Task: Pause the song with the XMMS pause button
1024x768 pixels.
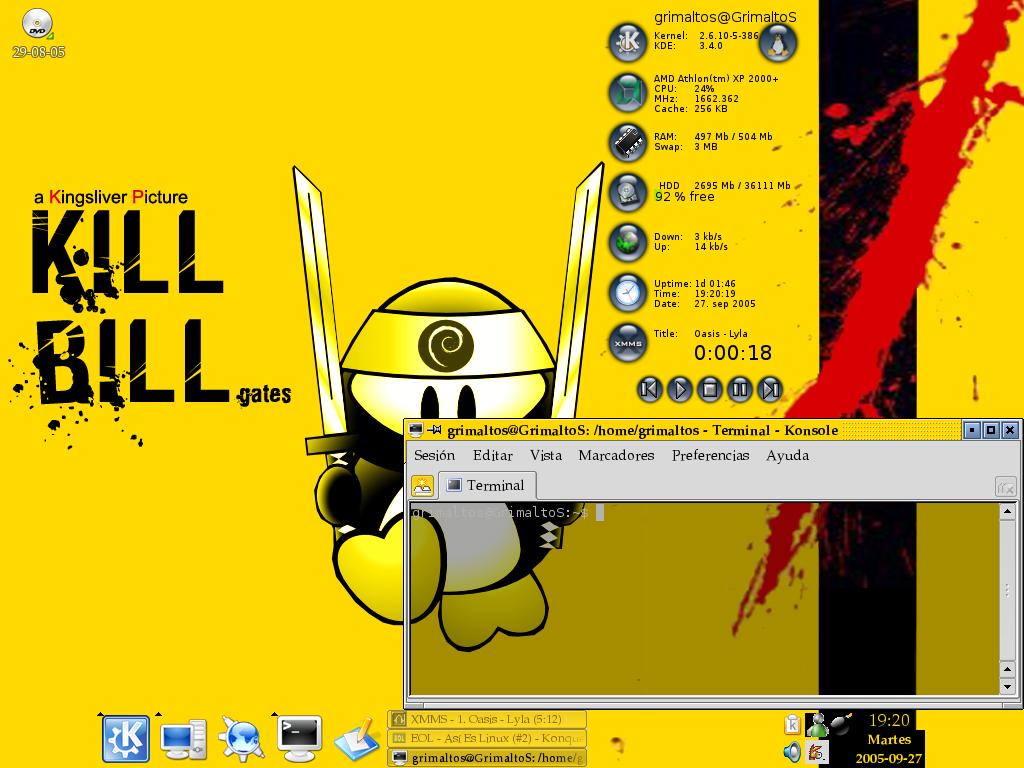Action: (x=739, y=389)
